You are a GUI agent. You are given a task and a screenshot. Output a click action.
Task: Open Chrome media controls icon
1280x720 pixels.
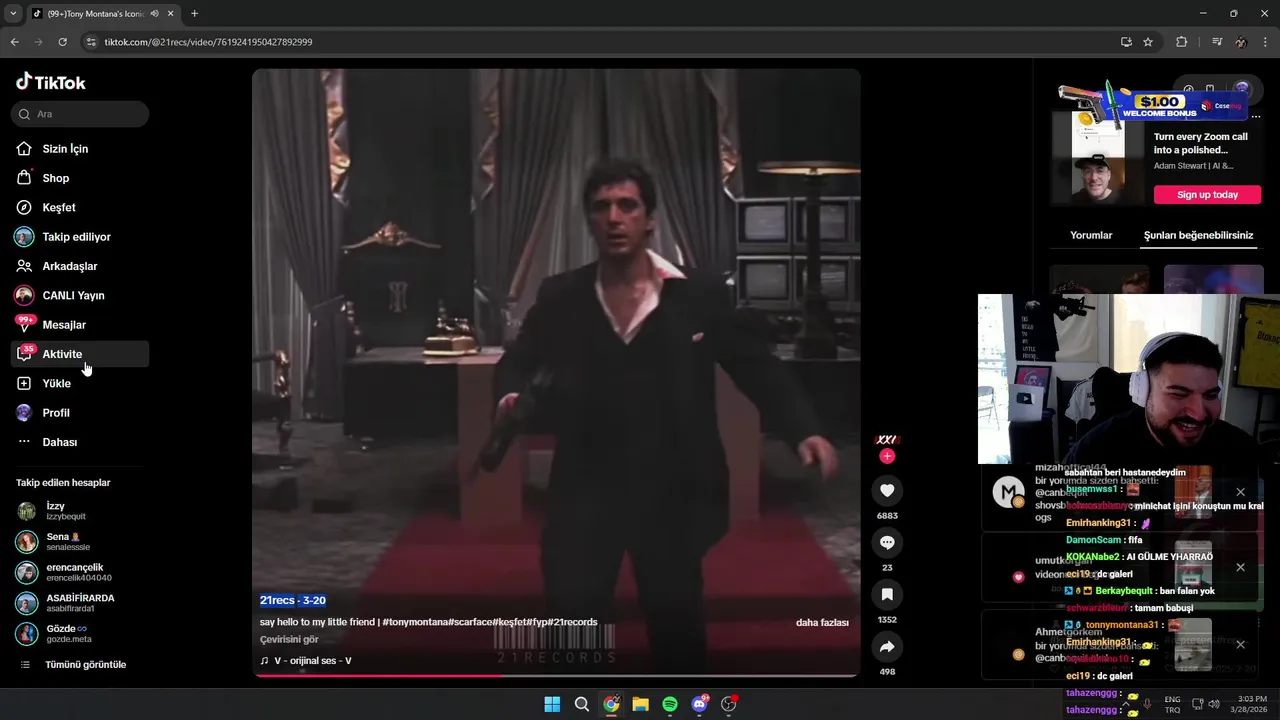pyautogui.click(x=1217, y=42)
